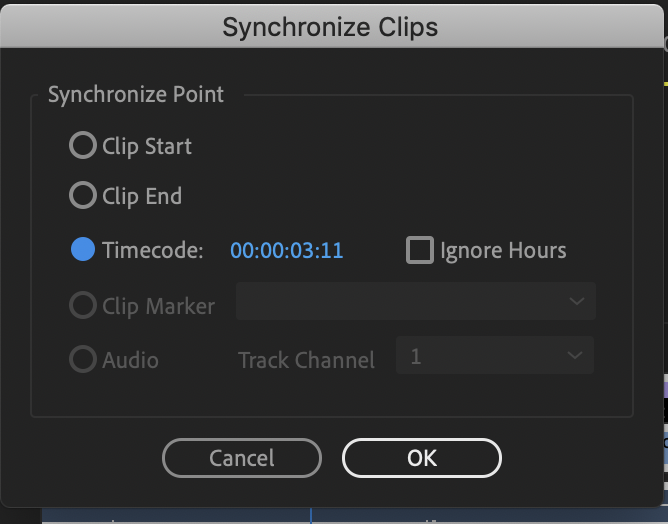Click the "Clip End" text label
Screen dimensions: 668x524
tap(142, 196)
